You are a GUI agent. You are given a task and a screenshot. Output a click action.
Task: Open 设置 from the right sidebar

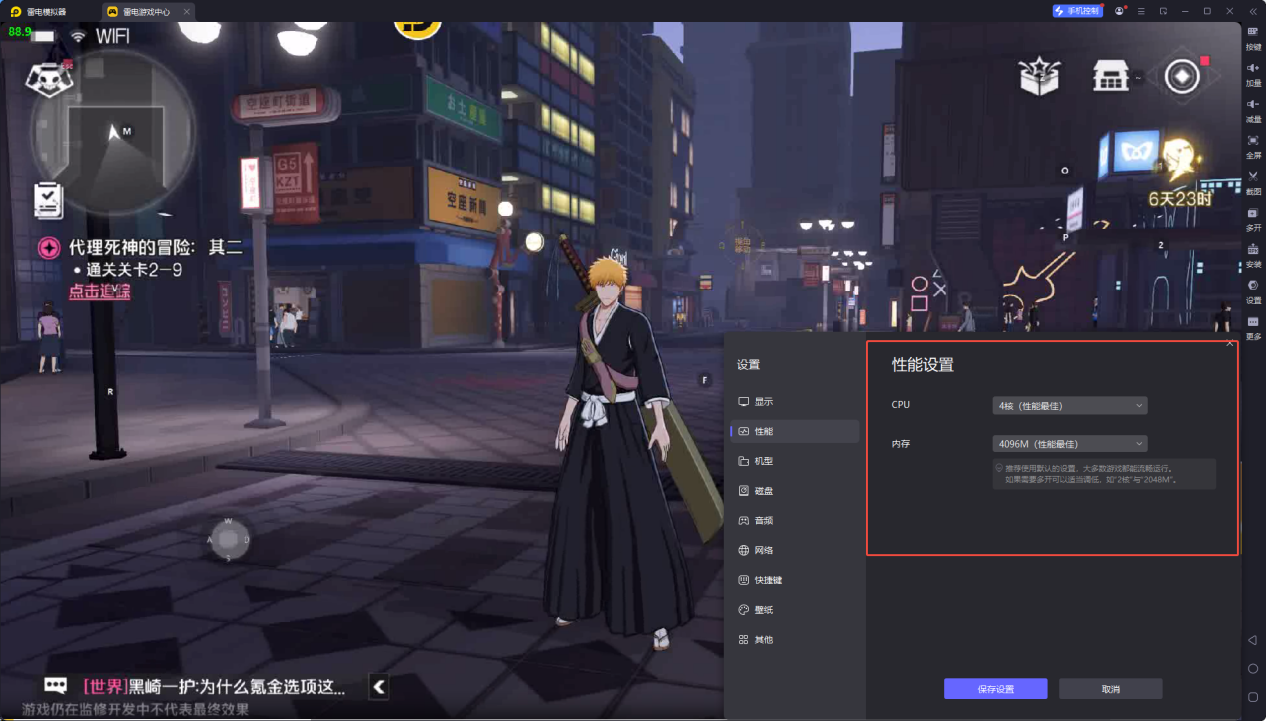1253,290
